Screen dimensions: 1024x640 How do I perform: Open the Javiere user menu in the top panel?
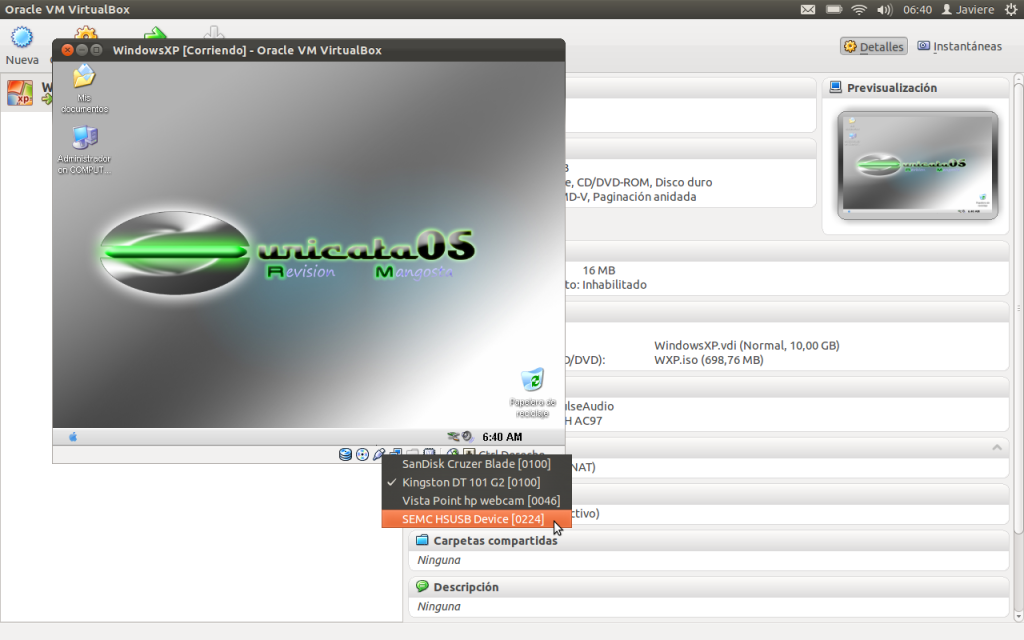coord(968,10)
